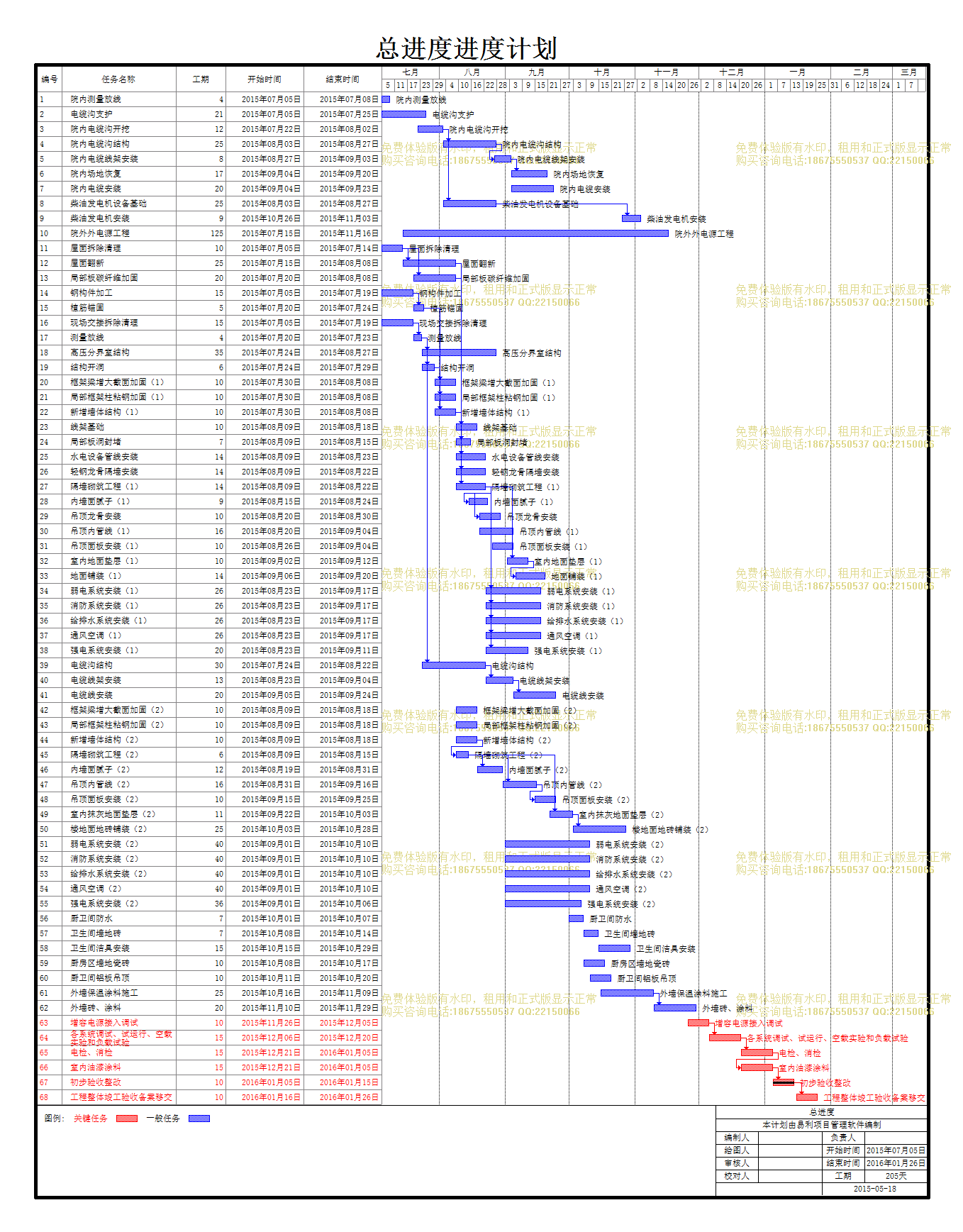Click 轻钢龙骨隔墙安装 in the task name column
Image resolution: width=963 pixels, height=1232 pixels.
point(104,472)
